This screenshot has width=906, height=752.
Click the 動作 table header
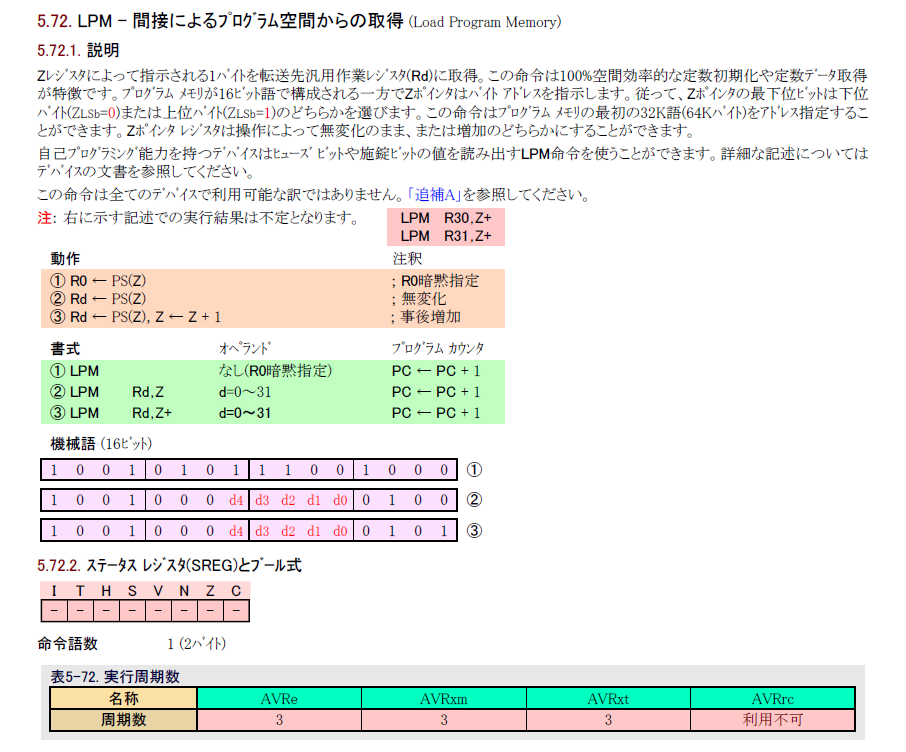66,259
